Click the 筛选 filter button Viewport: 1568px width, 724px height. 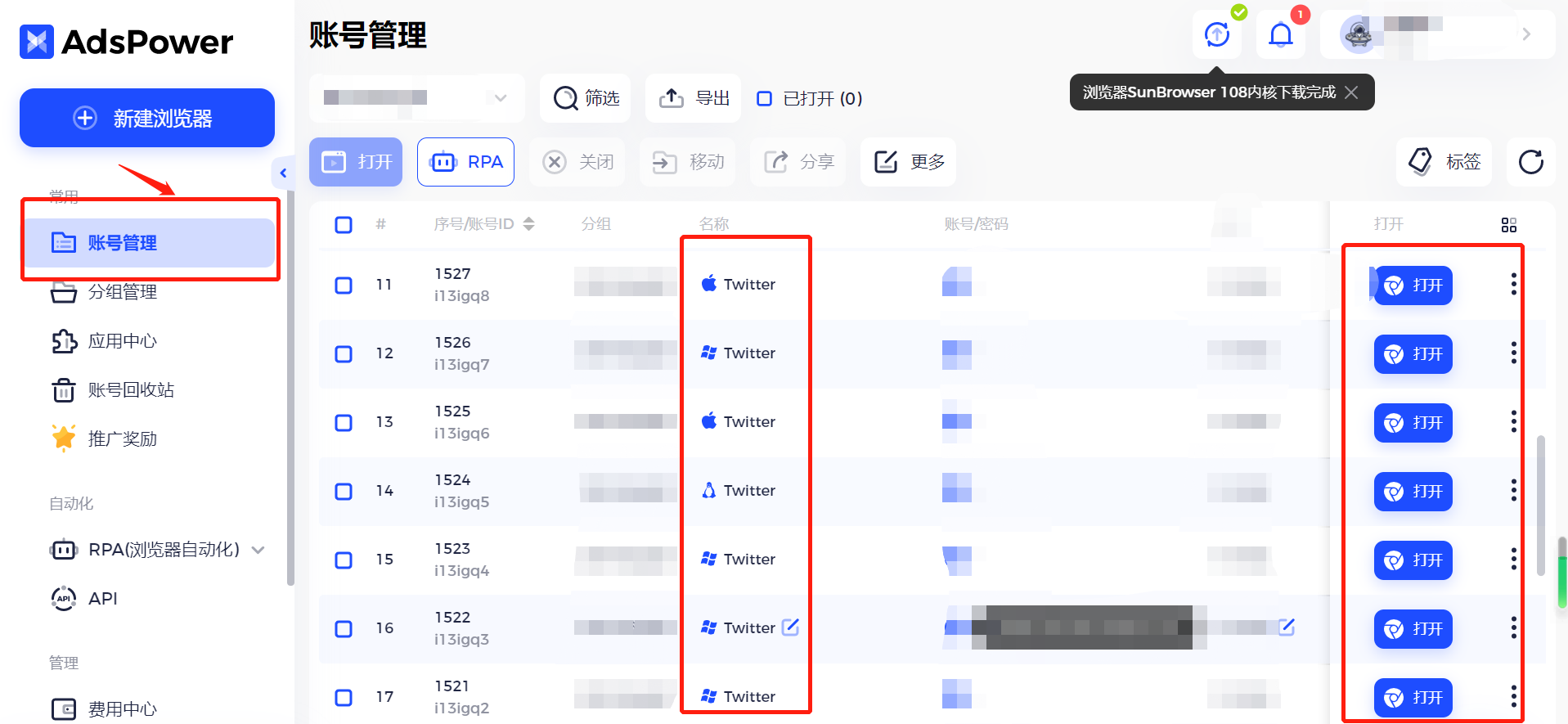pos(586,98)
